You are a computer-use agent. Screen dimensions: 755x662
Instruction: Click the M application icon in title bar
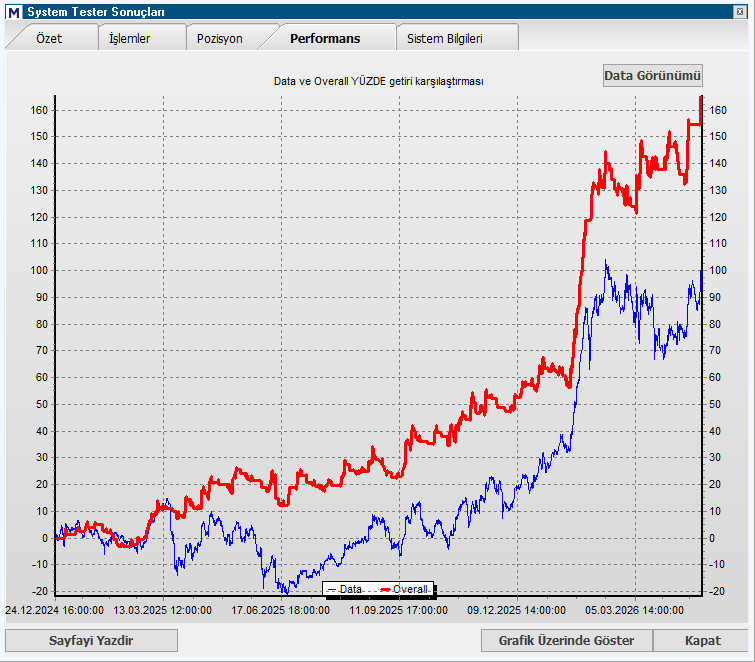14,12
